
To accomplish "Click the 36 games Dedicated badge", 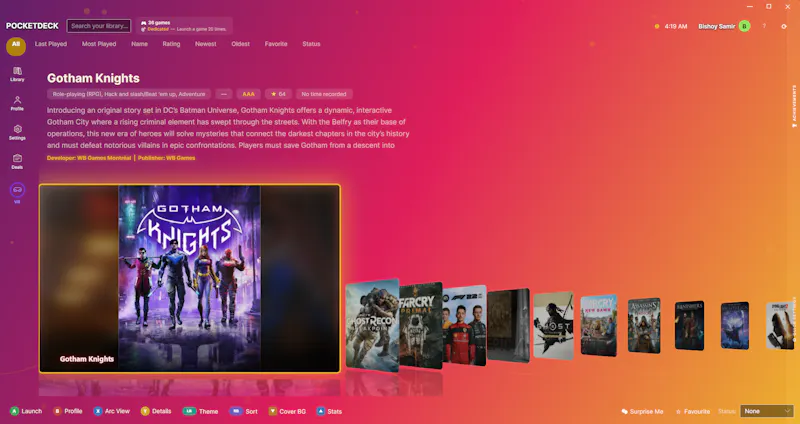I will tap(185, 26).
